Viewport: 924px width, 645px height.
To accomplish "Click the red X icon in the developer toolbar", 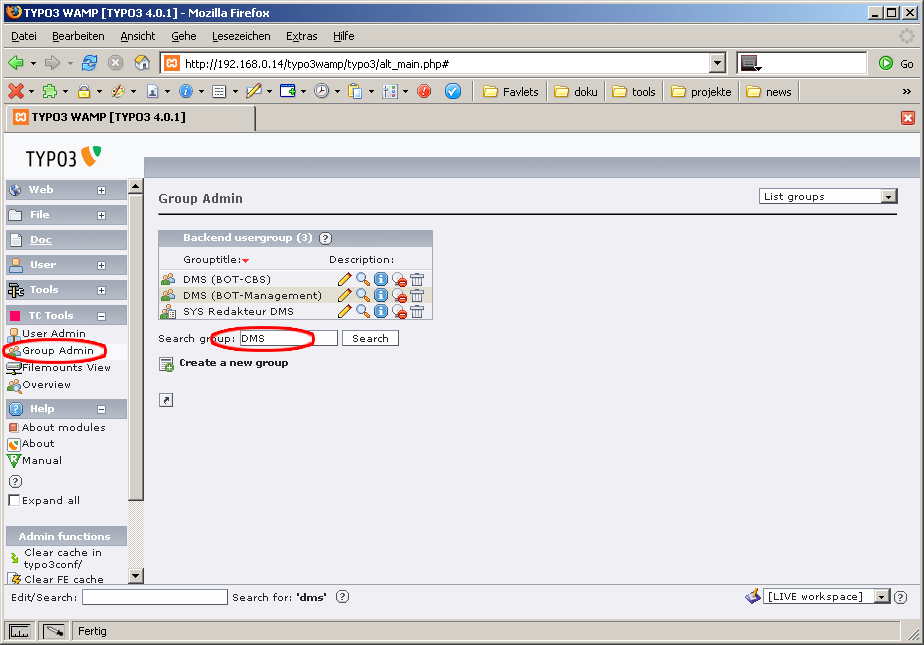I will [16, 91].
